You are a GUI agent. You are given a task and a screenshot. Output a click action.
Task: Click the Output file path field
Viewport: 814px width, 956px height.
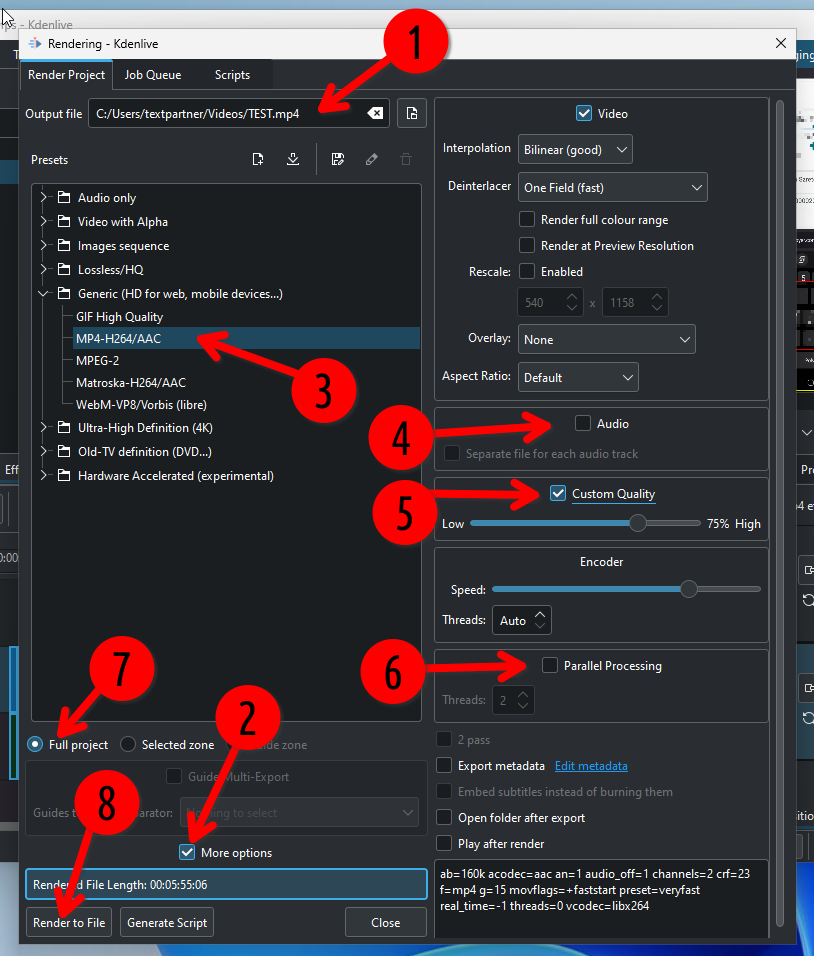click(238, 113)
